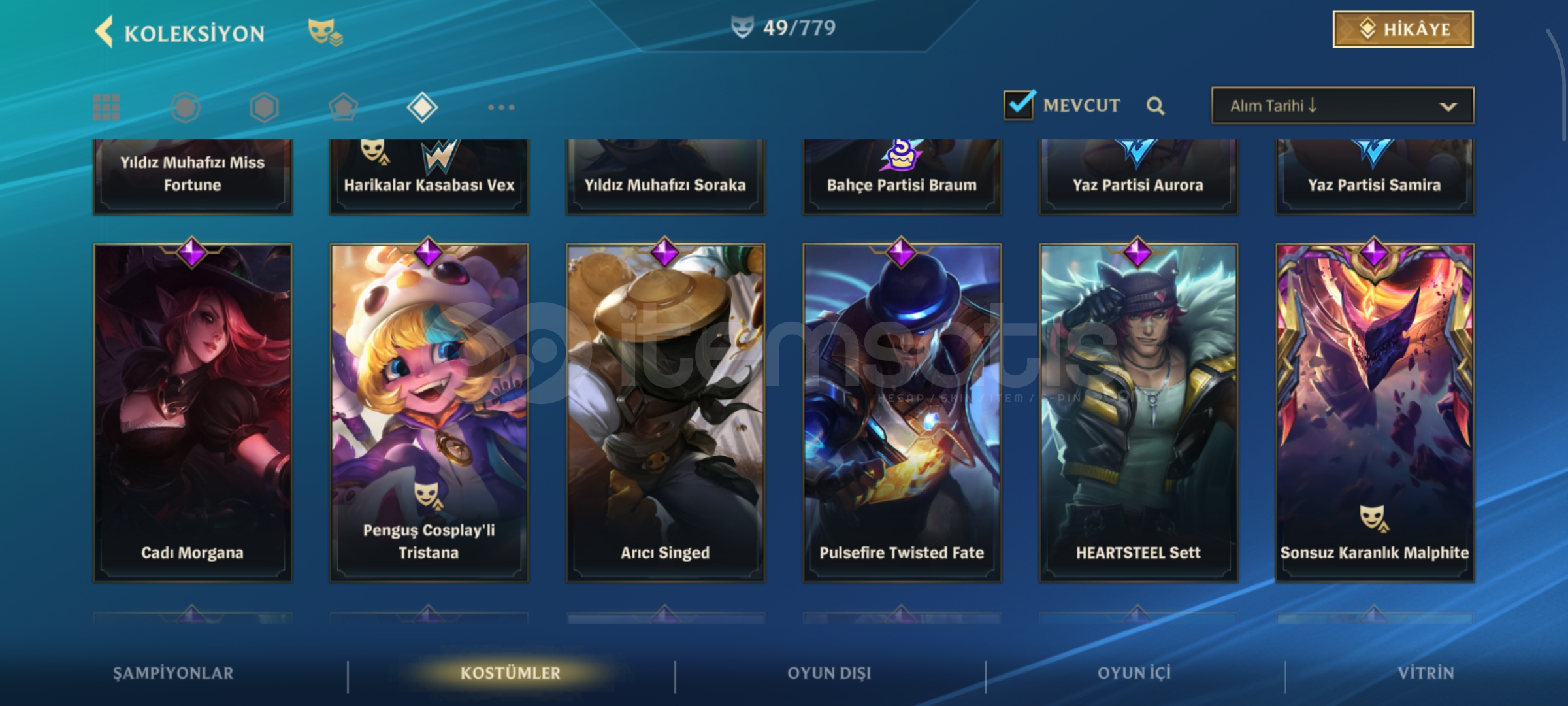Open the skin search magnifier
The image size is (1568, 706).
click(1155, 106)
